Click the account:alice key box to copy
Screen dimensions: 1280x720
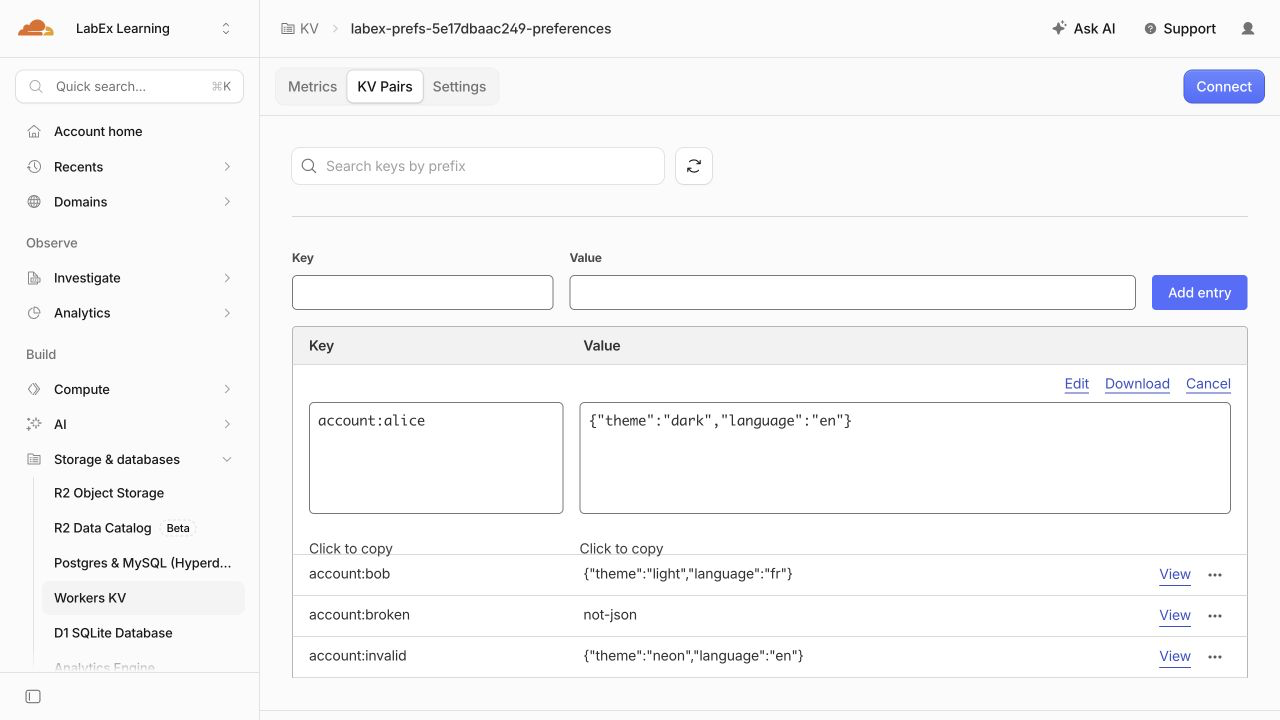point(436,458)
